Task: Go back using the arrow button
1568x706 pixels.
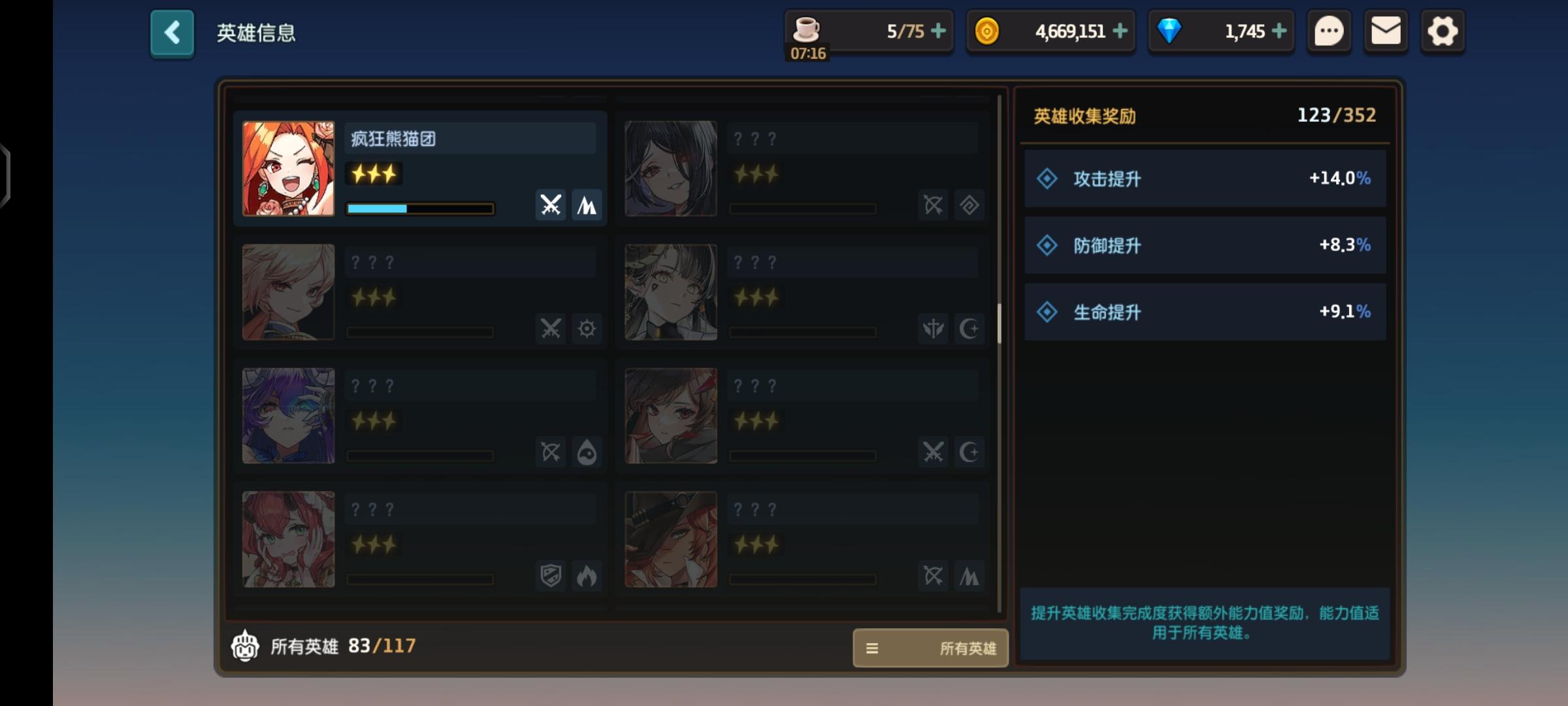Action: click(x=172, y=33)
